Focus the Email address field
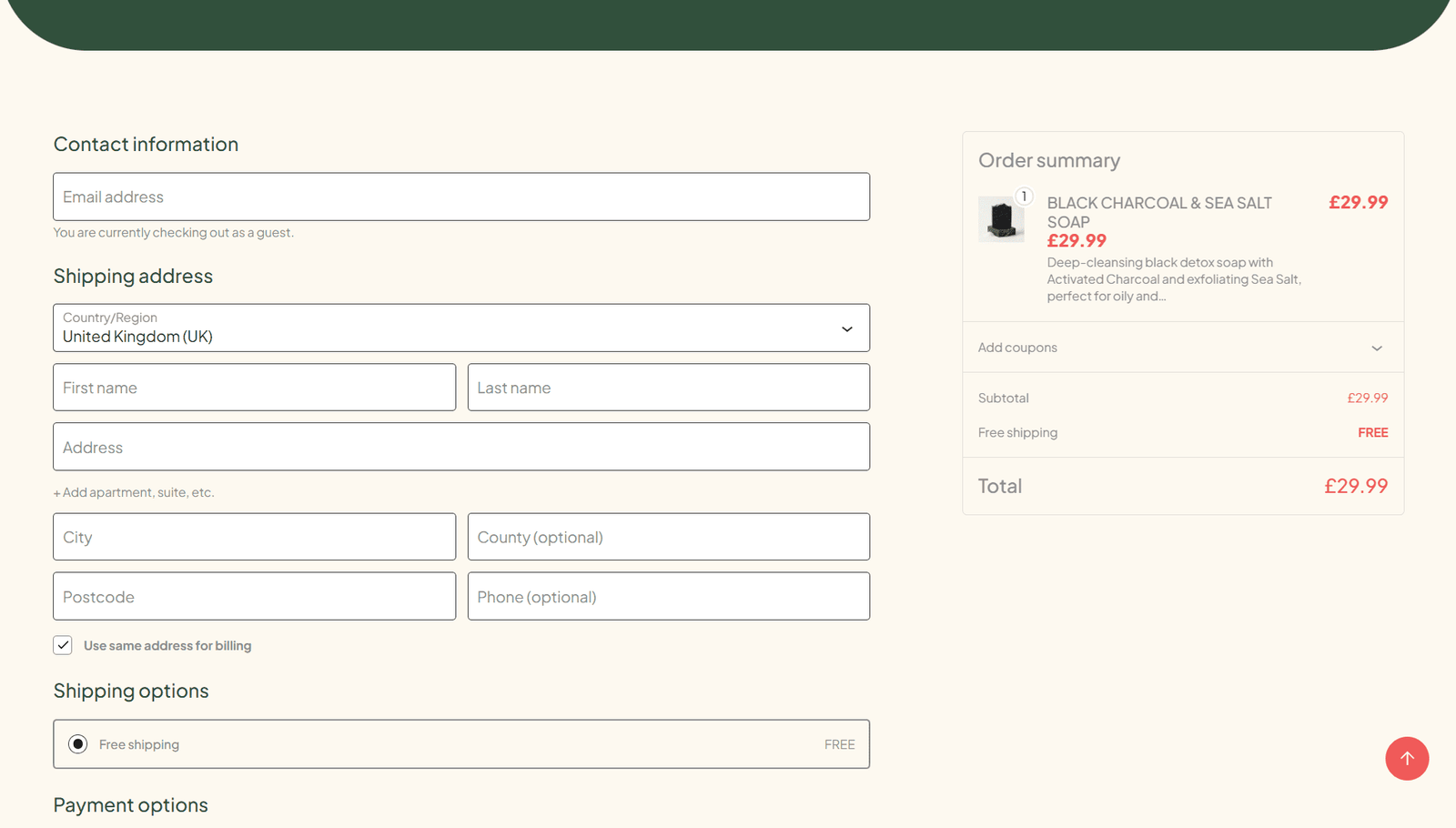Image resolution: width=1456 pixels, height=828 pixels. pyautogui.click(x=460, y=197)
